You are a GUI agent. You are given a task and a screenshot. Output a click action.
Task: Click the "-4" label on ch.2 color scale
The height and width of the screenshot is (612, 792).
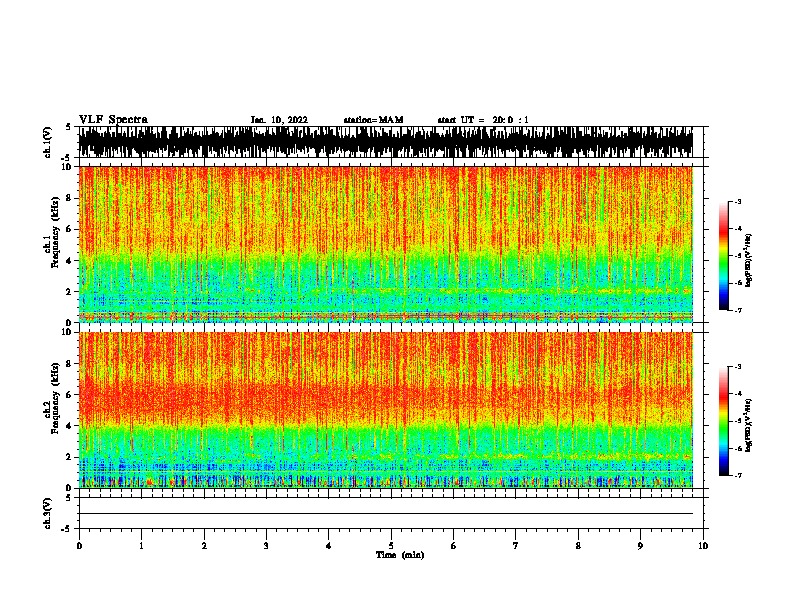(x=737, y=394)
